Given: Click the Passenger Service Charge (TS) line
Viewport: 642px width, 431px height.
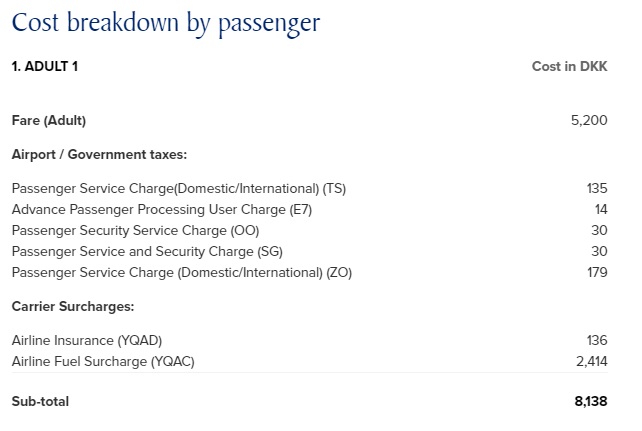Looking at the screenshot, I should (179, 188).
